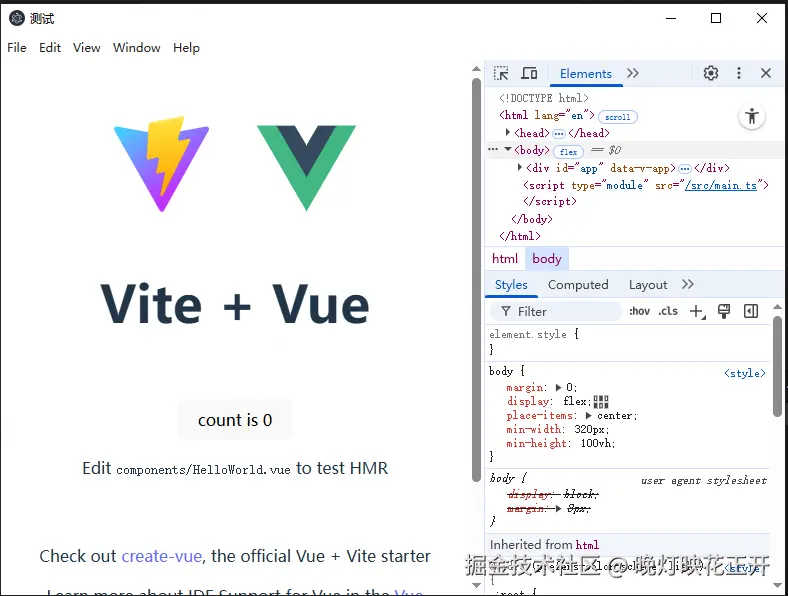
Task: Open the Help menu
Action: point(186,48)
